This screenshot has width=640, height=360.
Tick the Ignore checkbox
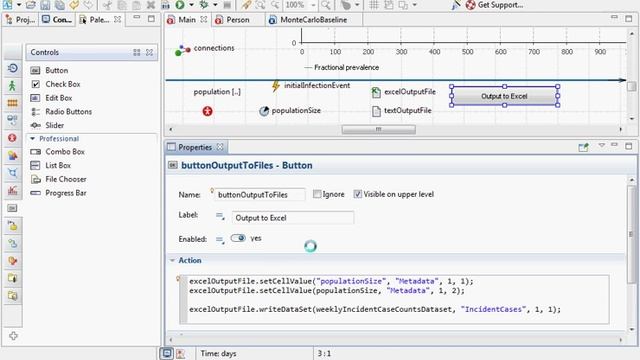coord(317,194)
